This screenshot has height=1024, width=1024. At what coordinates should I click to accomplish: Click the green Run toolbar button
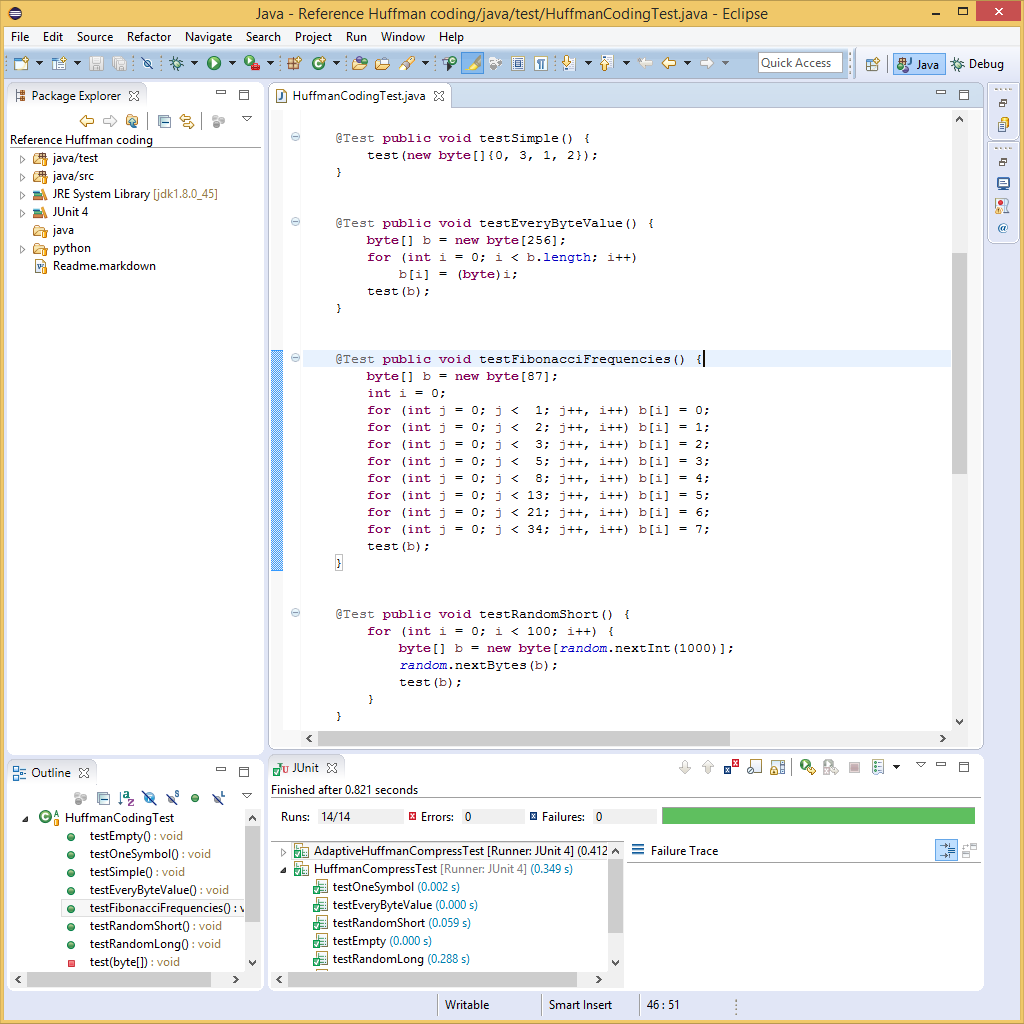pyautogui.click(x=214, y=63)
